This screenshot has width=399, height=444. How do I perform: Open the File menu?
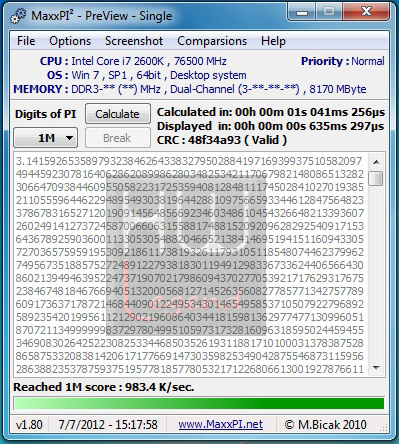(26, 41)
